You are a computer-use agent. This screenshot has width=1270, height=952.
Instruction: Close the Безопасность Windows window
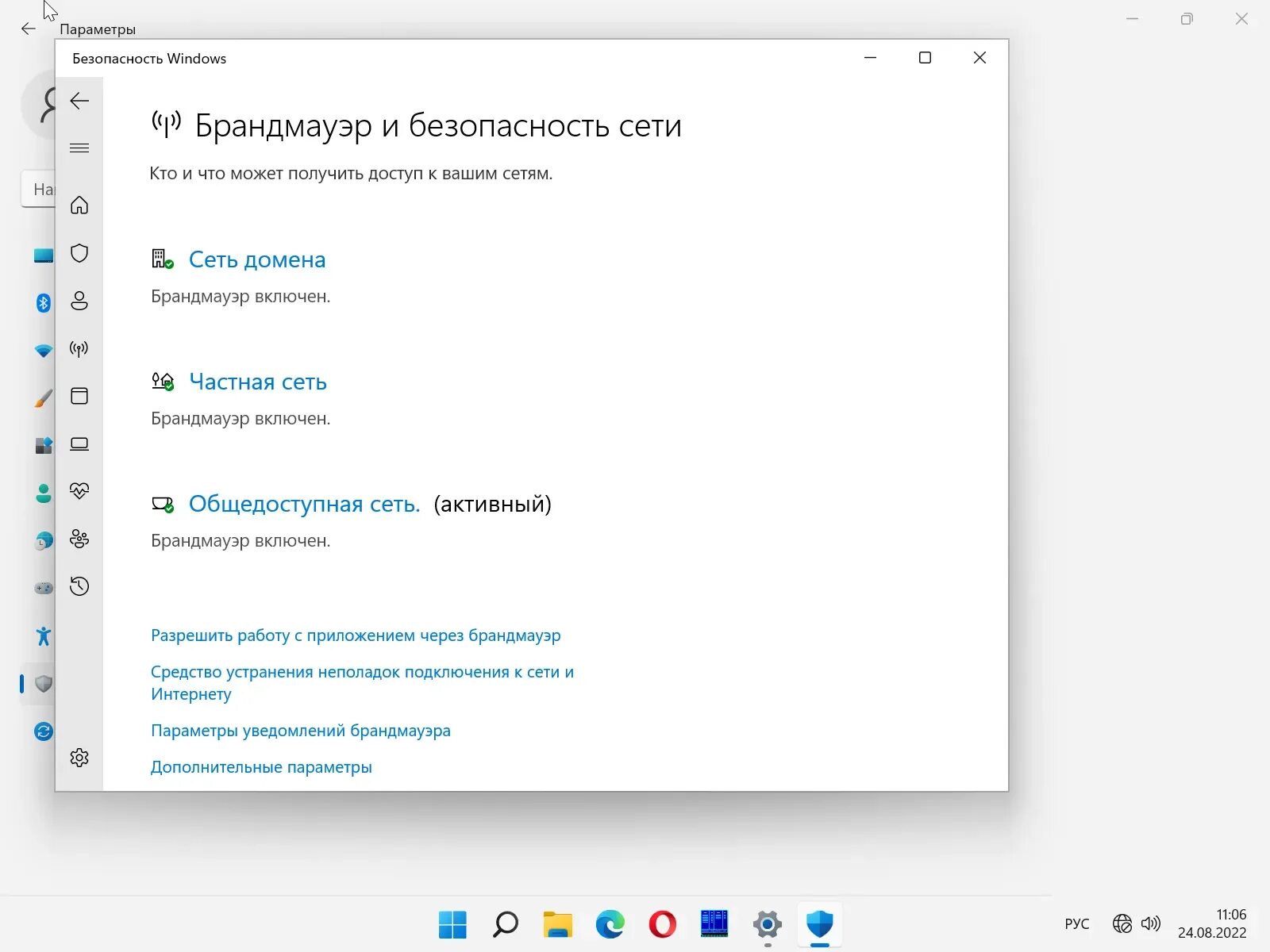979,58
